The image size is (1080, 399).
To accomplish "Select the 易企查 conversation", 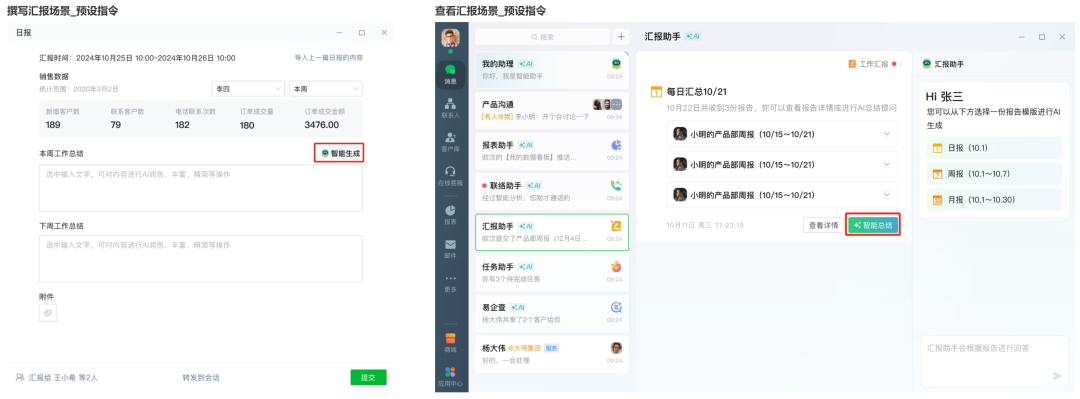I will coord(552,313).
